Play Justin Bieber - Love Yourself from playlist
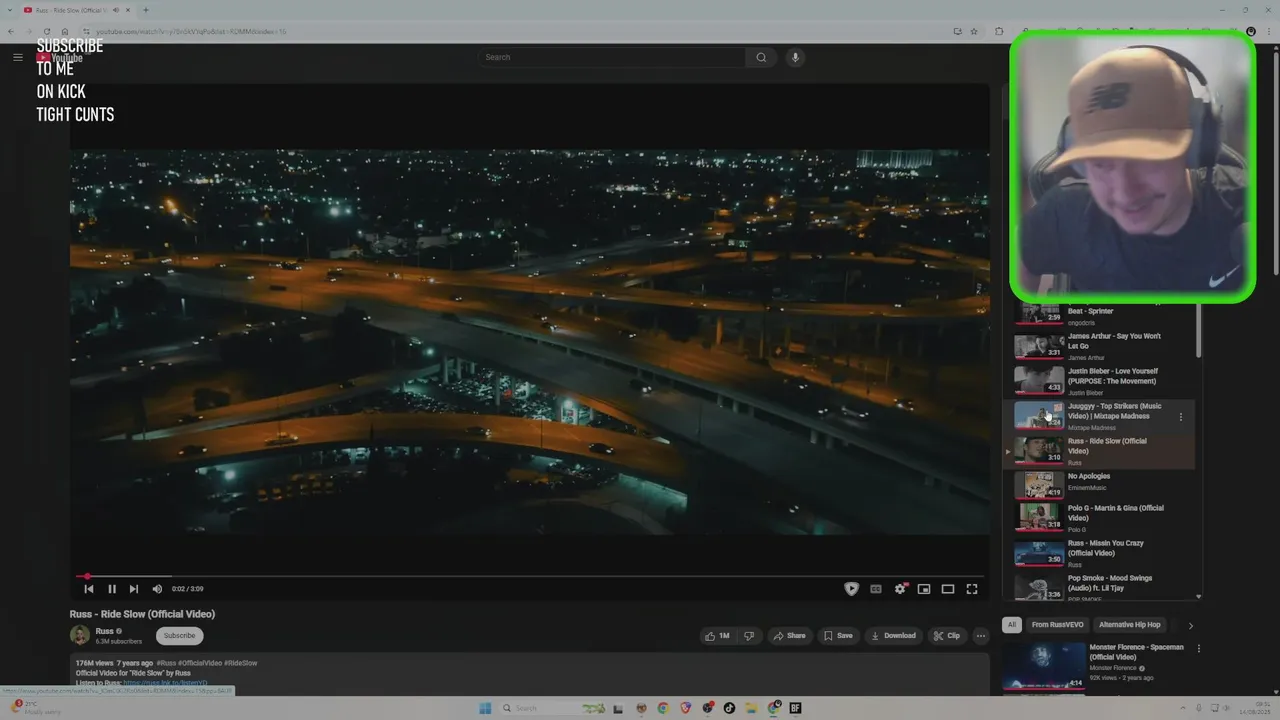Screen dimensions: 1280x720 [1101, 381]
